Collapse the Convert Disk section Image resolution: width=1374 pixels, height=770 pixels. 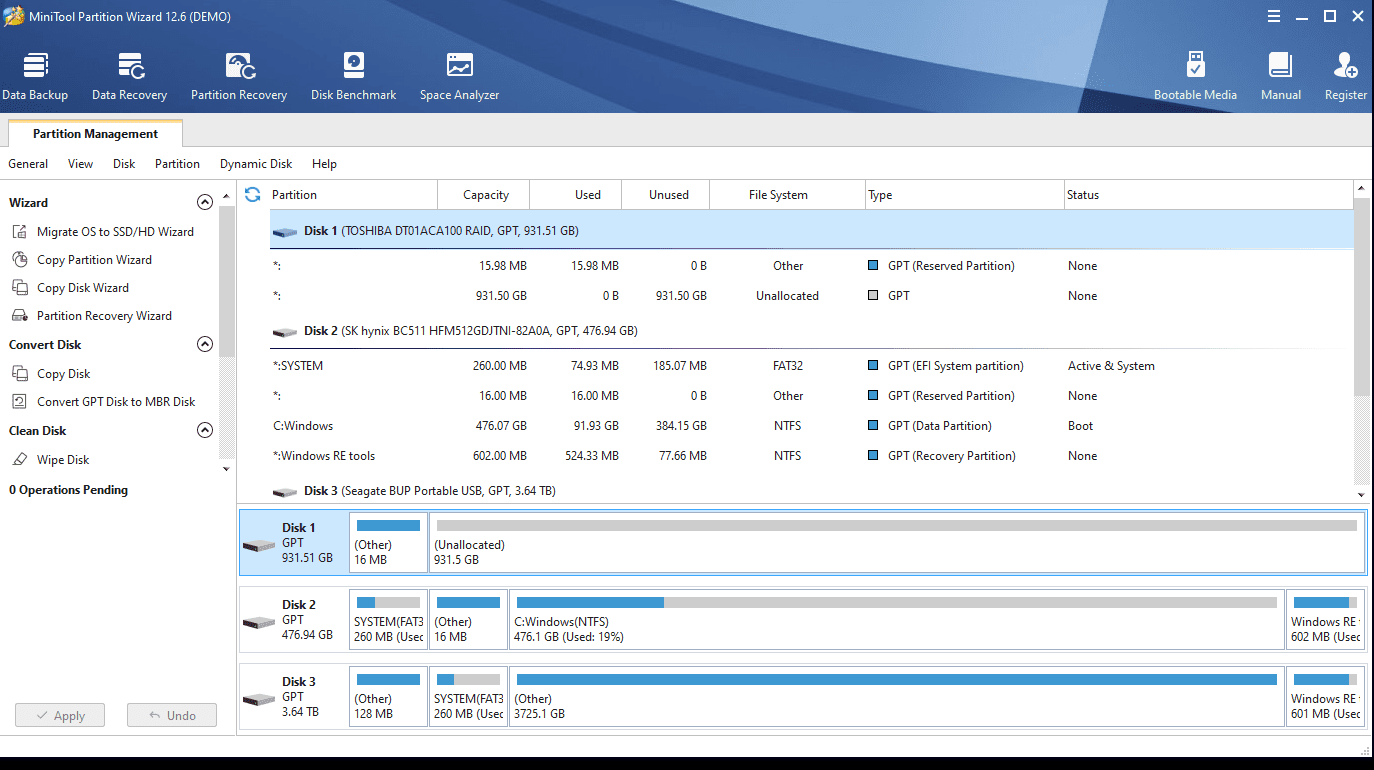205,344
